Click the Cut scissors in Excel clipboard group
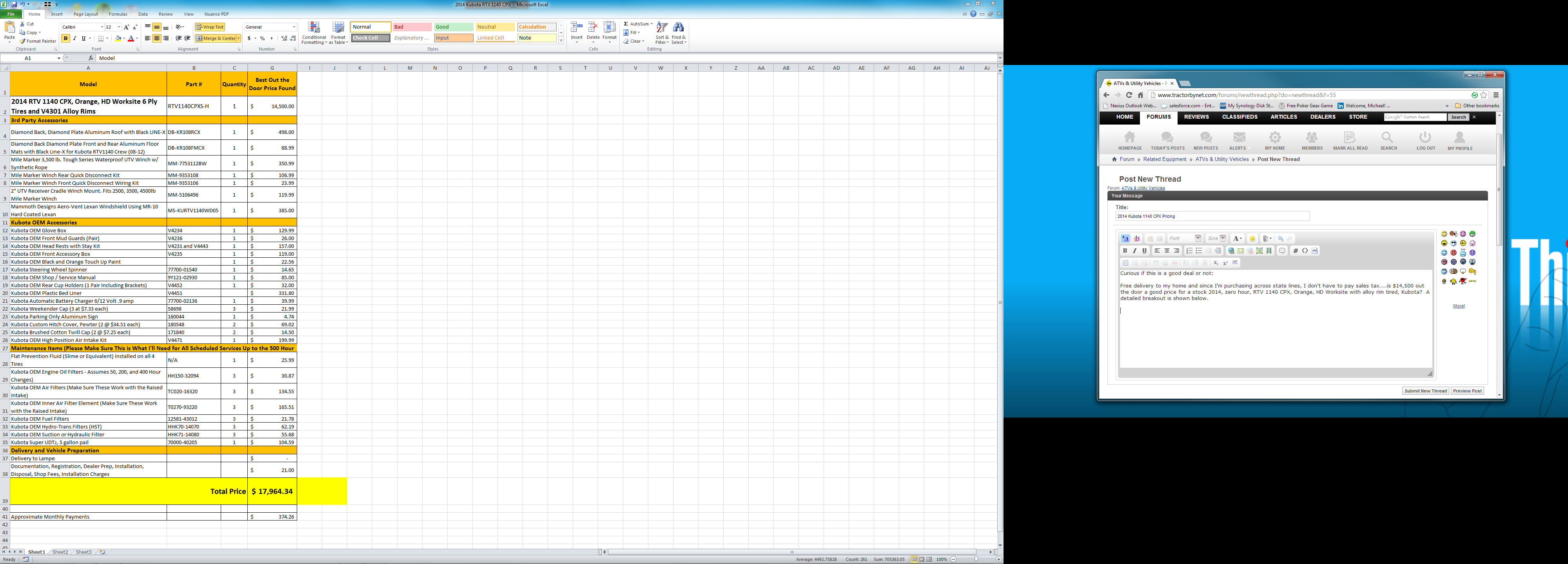The image size is (1568, 564). 22,24
